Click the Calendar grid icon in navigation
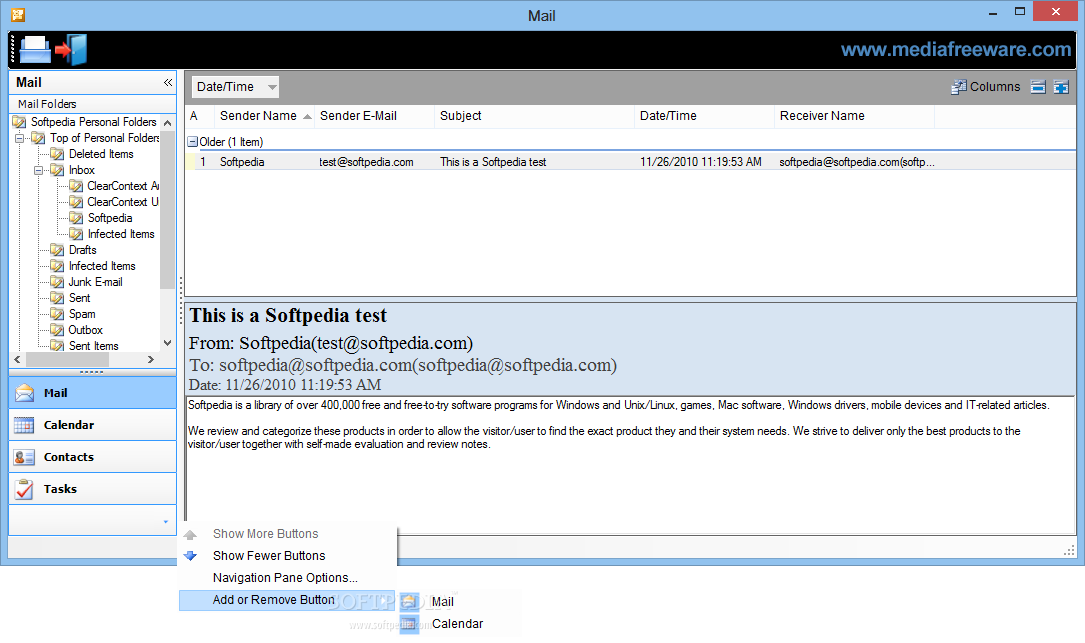 pos(24,425)
